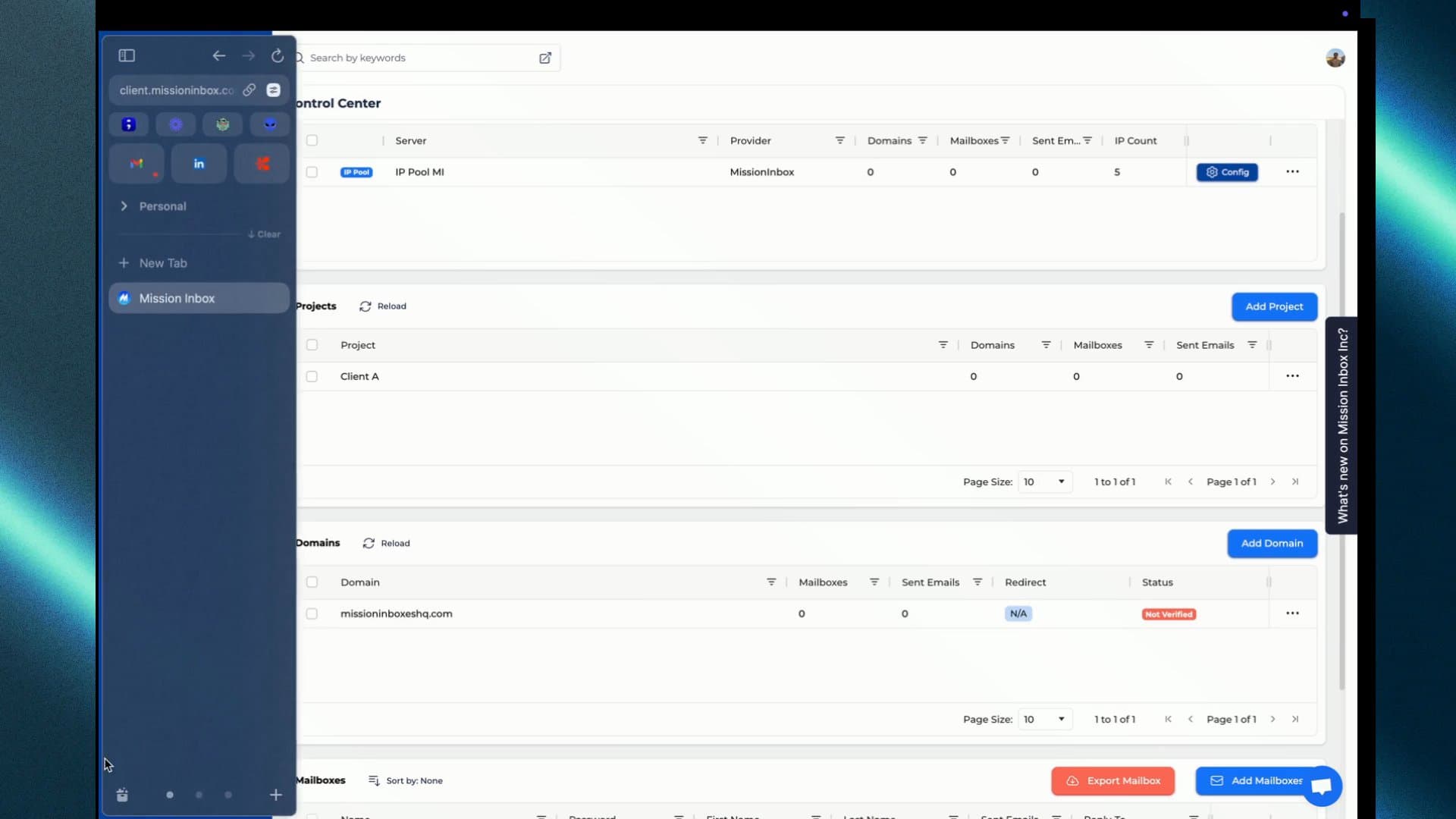
Task: Toggle the select-all checkbox in Projects table
Action: tap(312, 345)
